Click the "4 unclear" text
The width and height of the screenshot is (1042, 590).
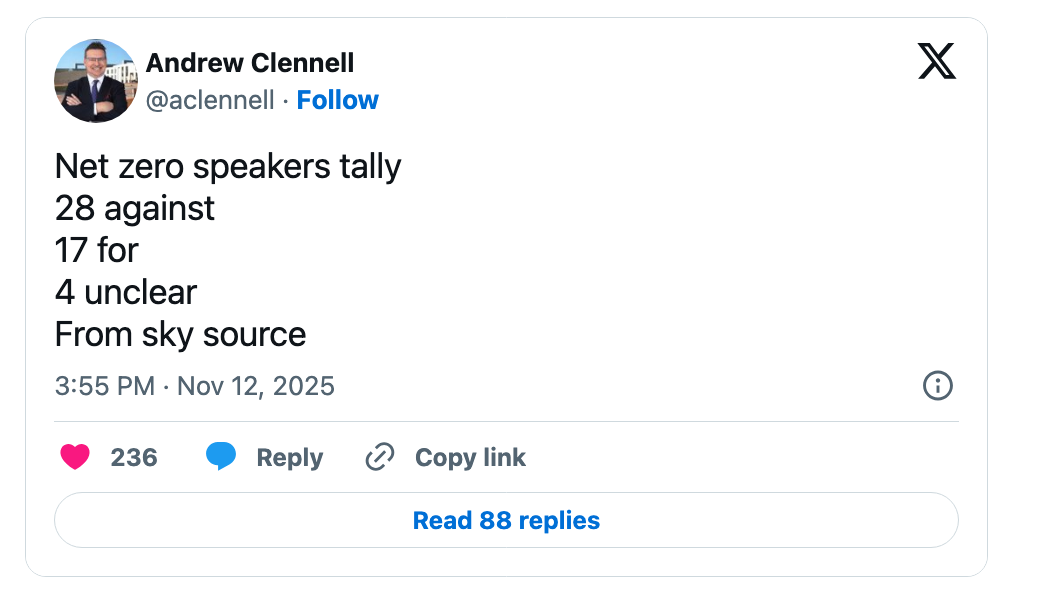[x=126, y=292]
